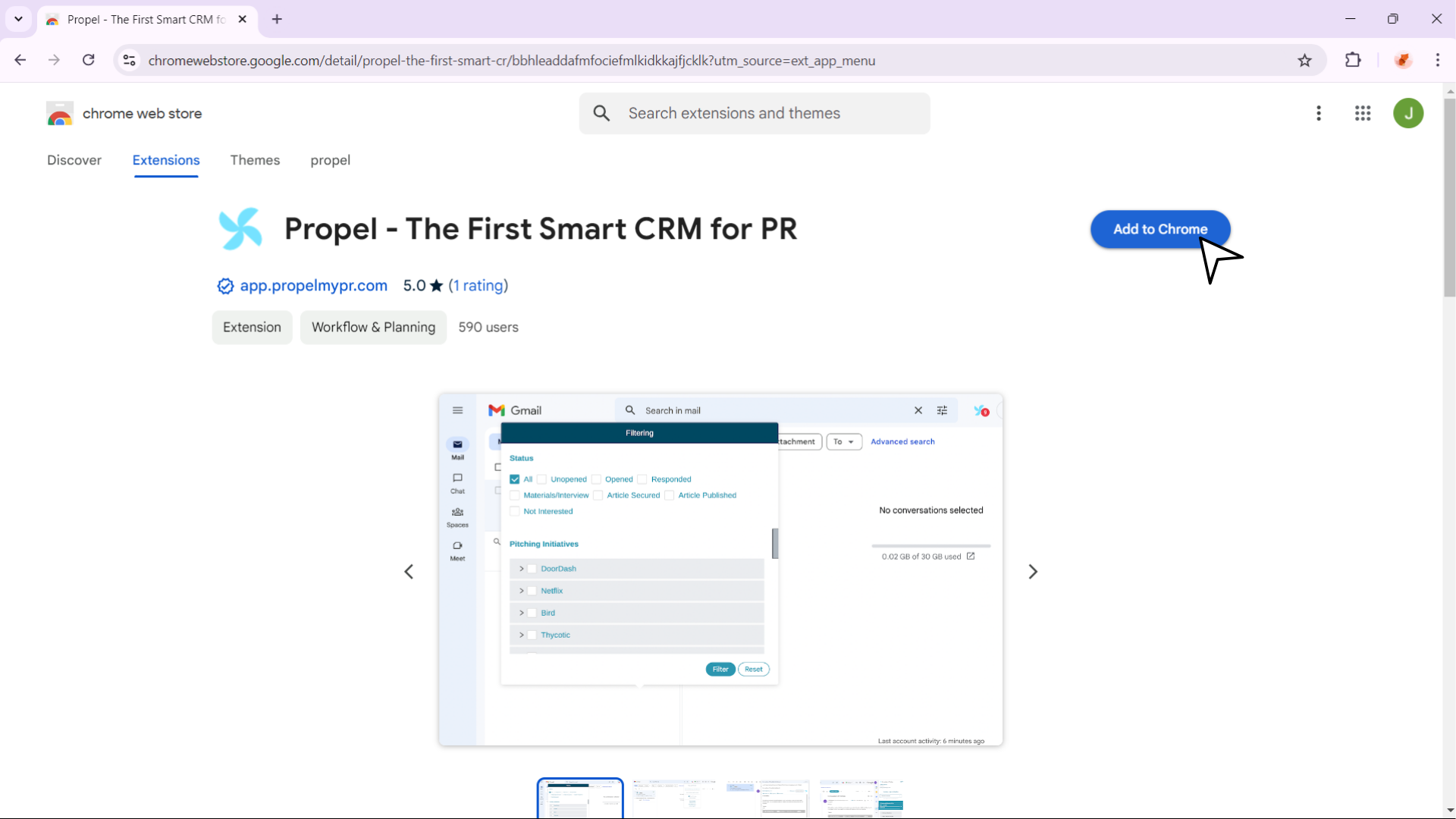
Task: Click the search magnifier icon
Action: (x=602, y=113)
